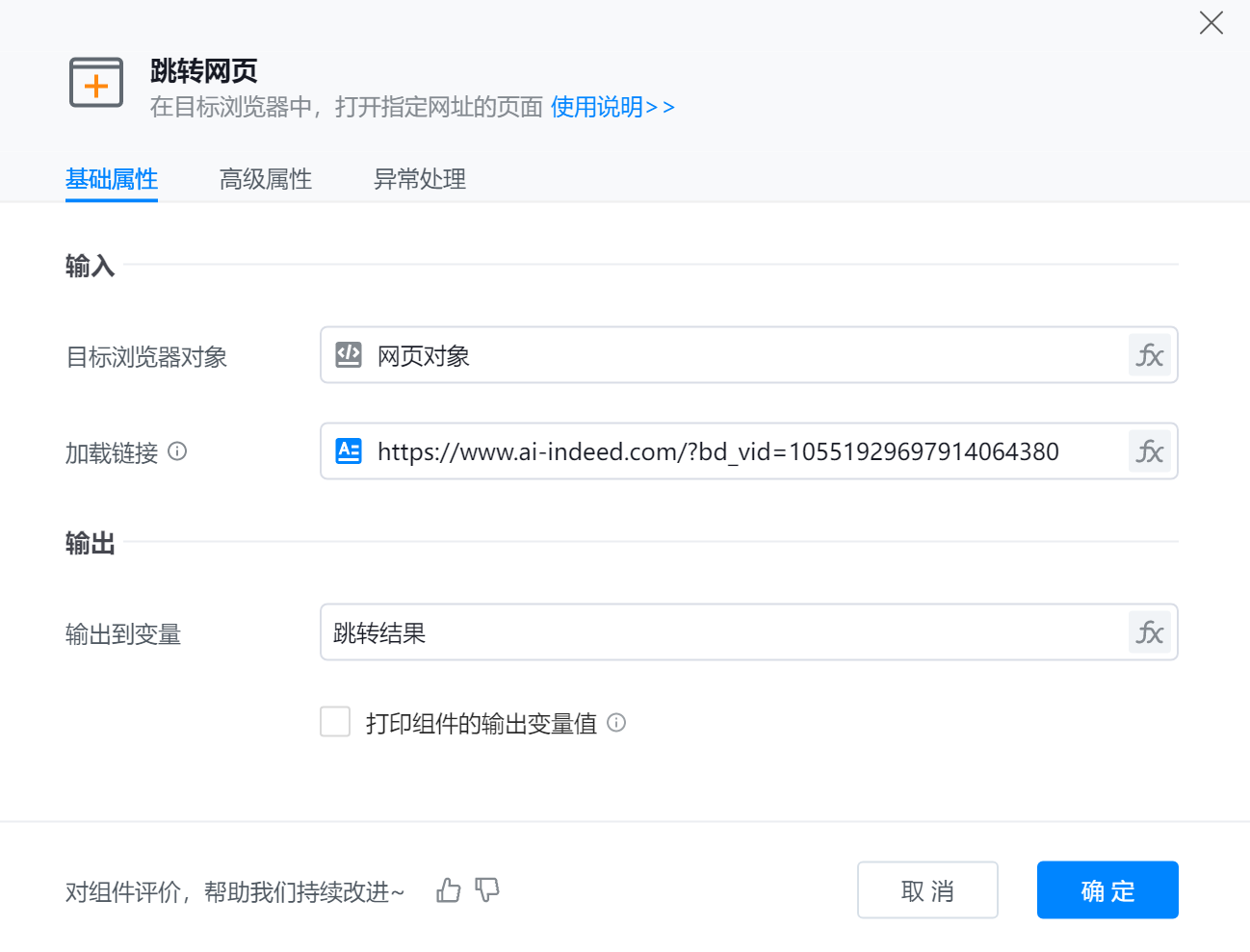Image resolution: width=1250 pixels, height=952 pixels.
Task: Close the dialog with the X button
Action: [1211, 23]
